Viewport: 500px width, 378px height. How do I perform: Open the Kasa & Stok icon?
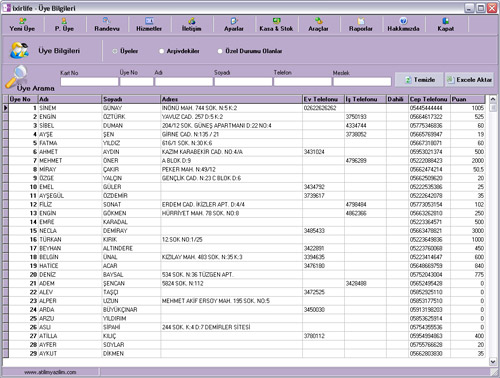(276, 21)
